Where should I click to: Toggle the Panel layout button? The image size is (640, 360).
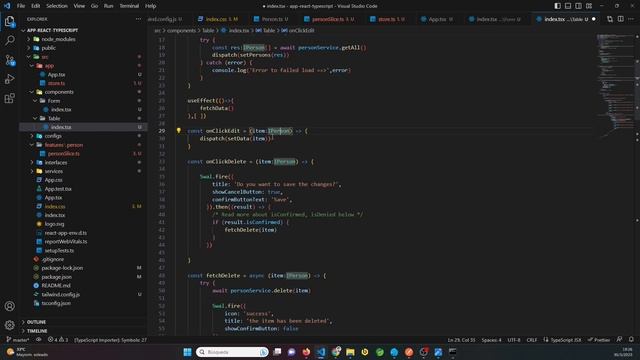pyautogui.click(x=568, y=6)
